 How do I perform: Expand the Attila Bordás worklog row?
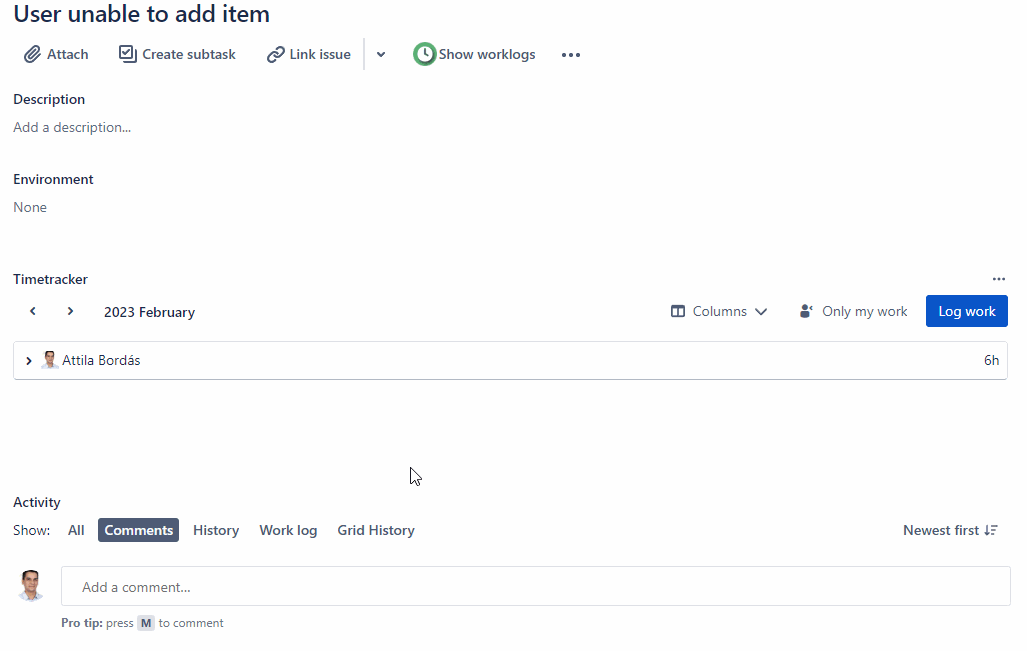click(x=28, y=361)
